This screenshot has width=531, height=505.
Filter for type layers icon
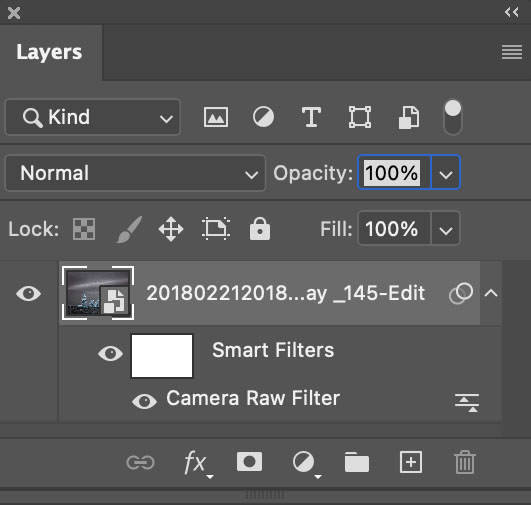tap(311, 117)
